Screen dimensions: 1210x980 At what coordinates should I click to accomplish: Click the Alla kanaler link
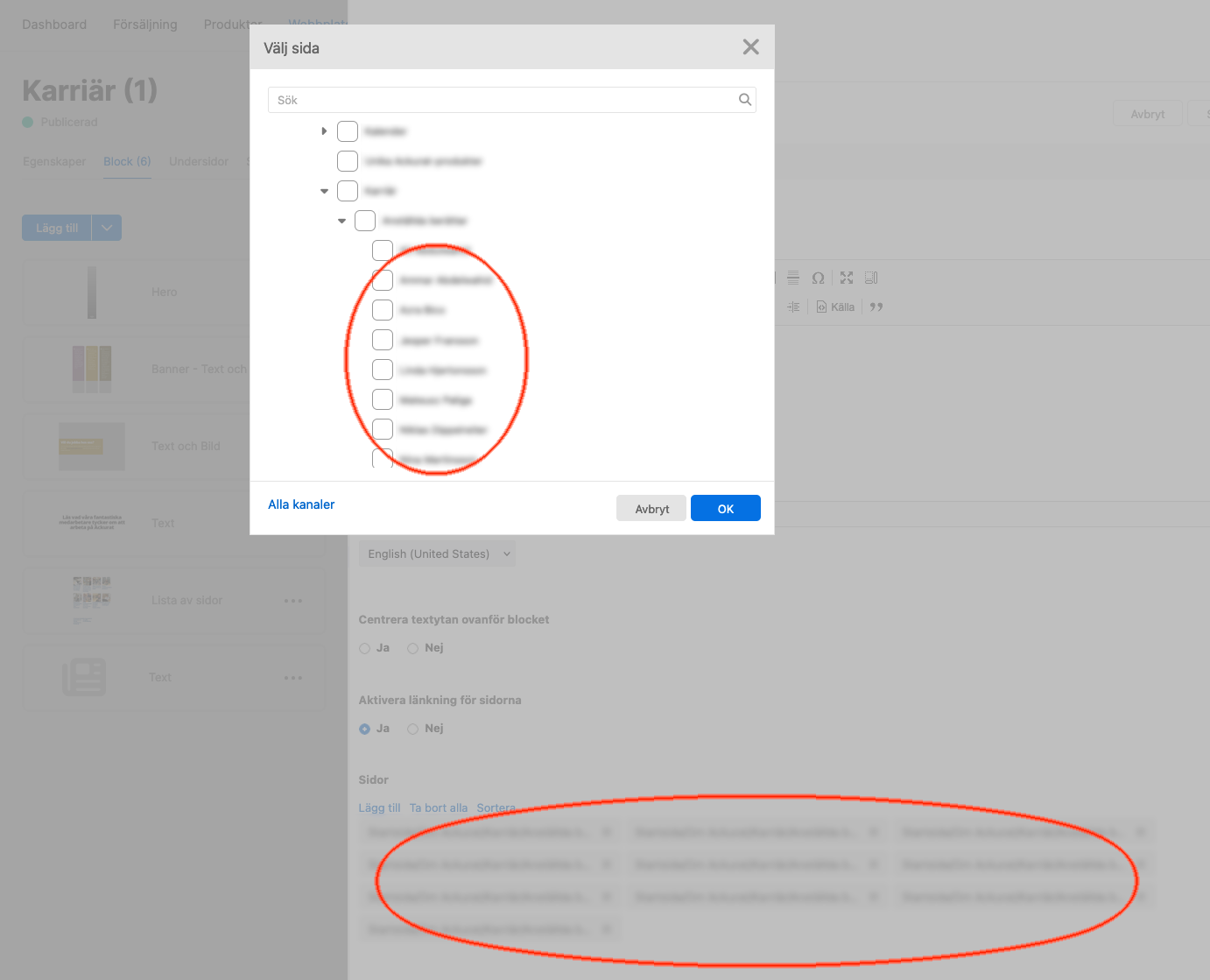point(301,504)
